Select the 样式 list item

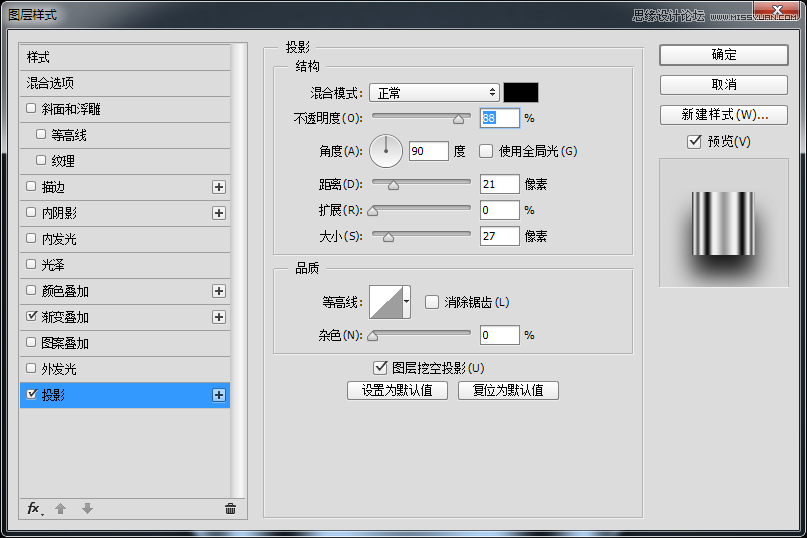[x=125, y=57]
